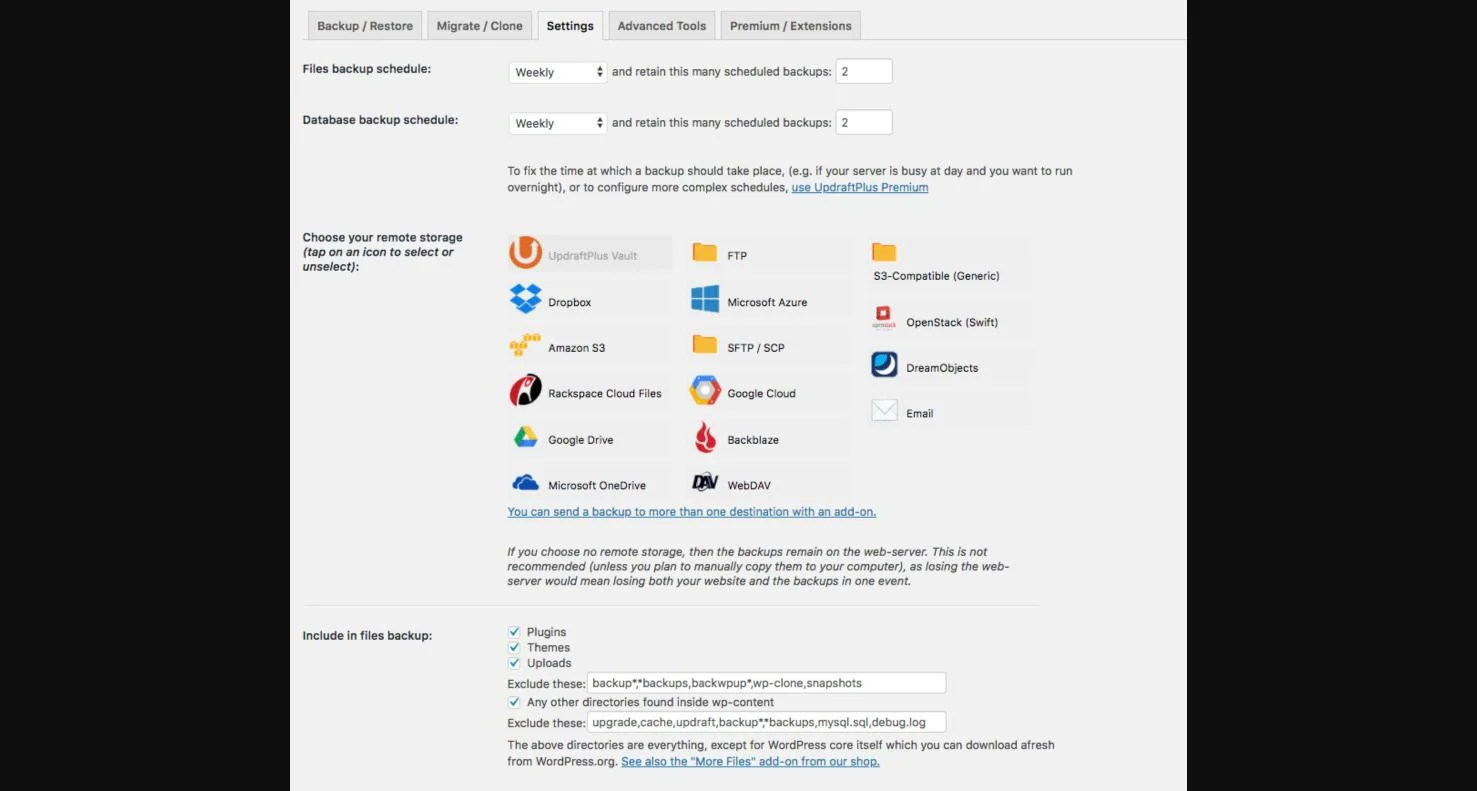Choose the WebDAV icon

click(705, 483)
